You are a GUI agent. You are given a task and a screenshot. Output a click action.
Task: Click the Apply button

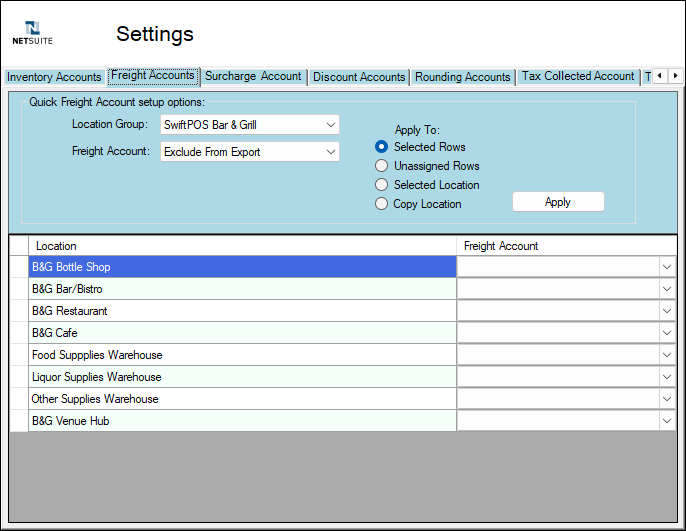pos(558,202)
